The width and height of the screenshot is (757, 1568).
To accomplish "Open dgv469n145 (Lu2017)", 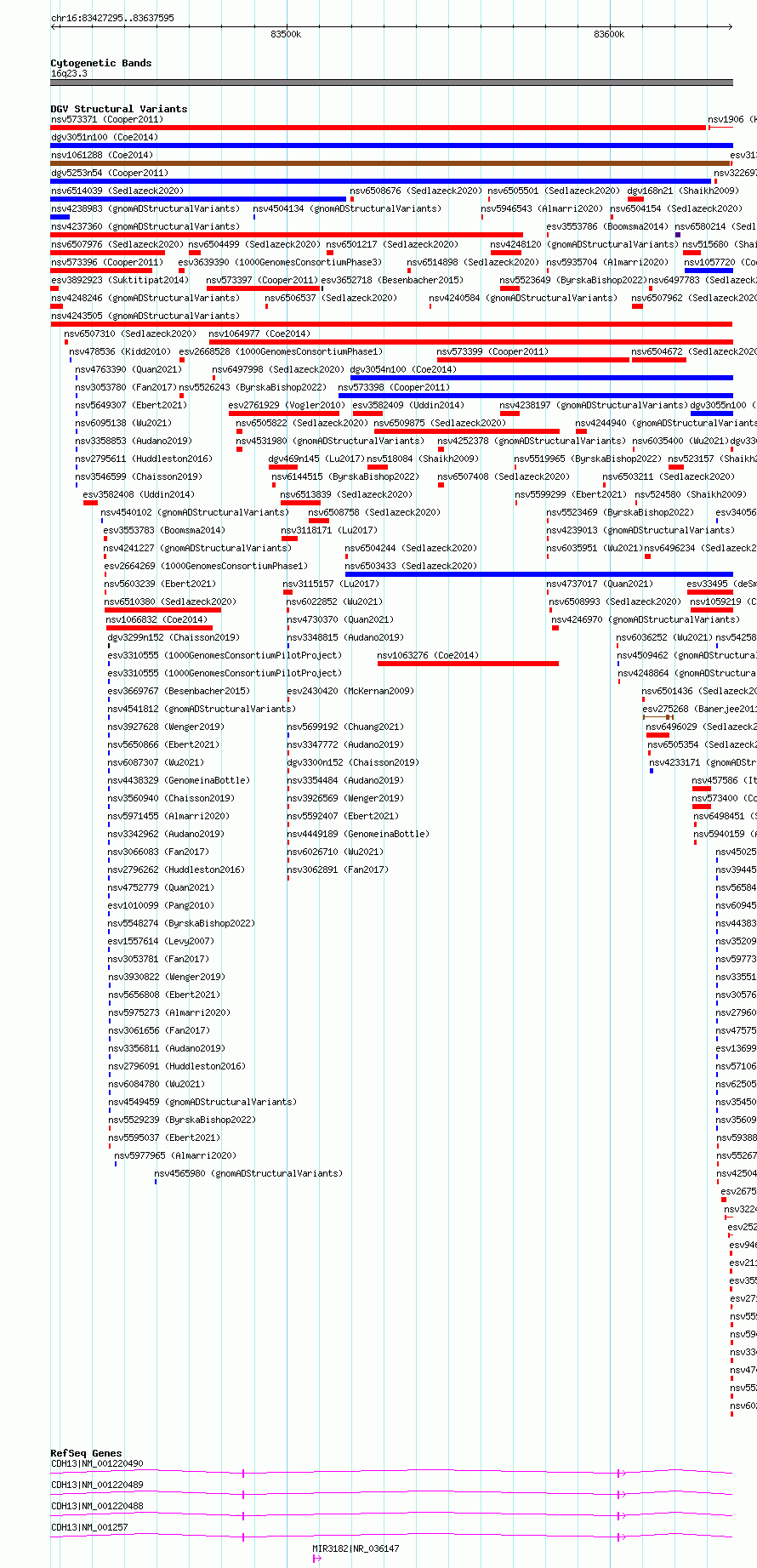I will (x=316, y=459).
